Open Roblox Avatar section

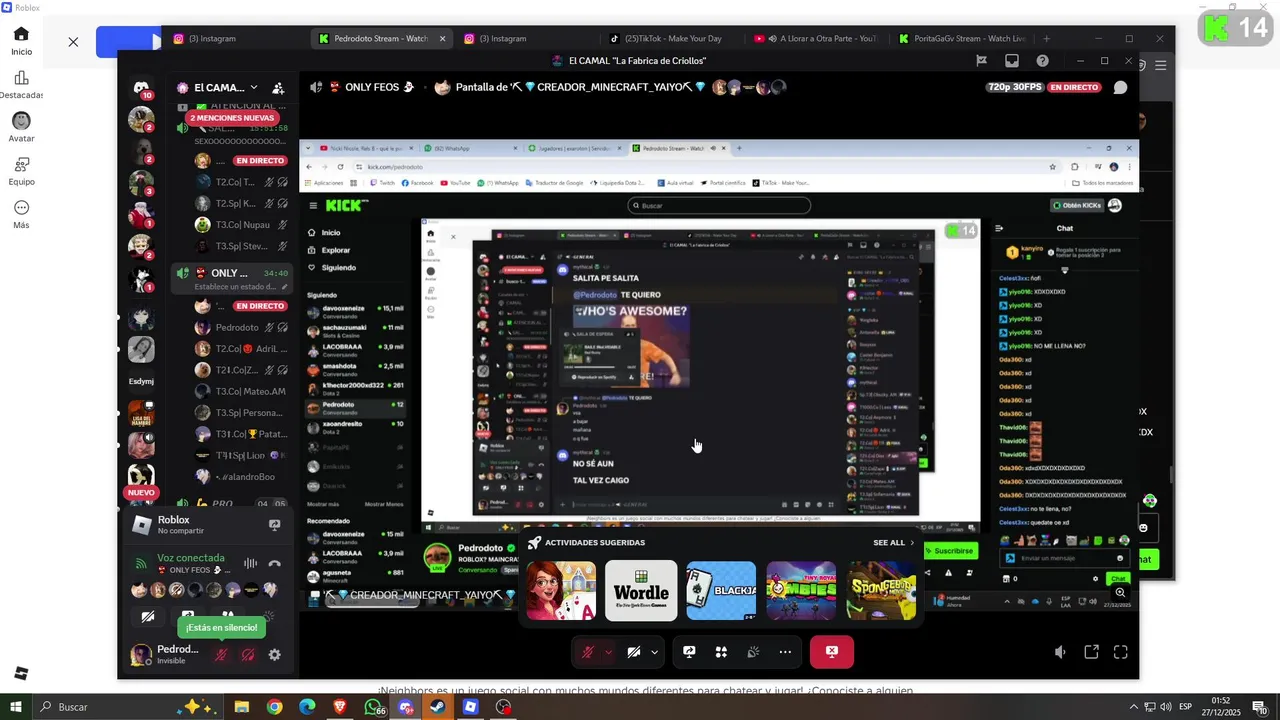pos(21,127)
